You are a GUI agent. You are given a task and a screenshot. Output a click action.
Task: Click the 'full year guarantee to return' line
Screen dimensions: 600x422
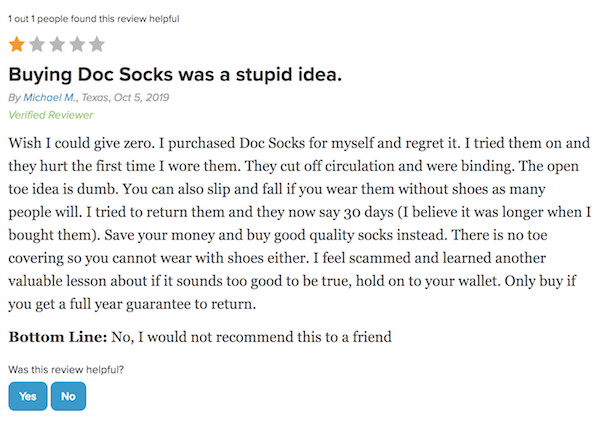(x=132, y=305)
